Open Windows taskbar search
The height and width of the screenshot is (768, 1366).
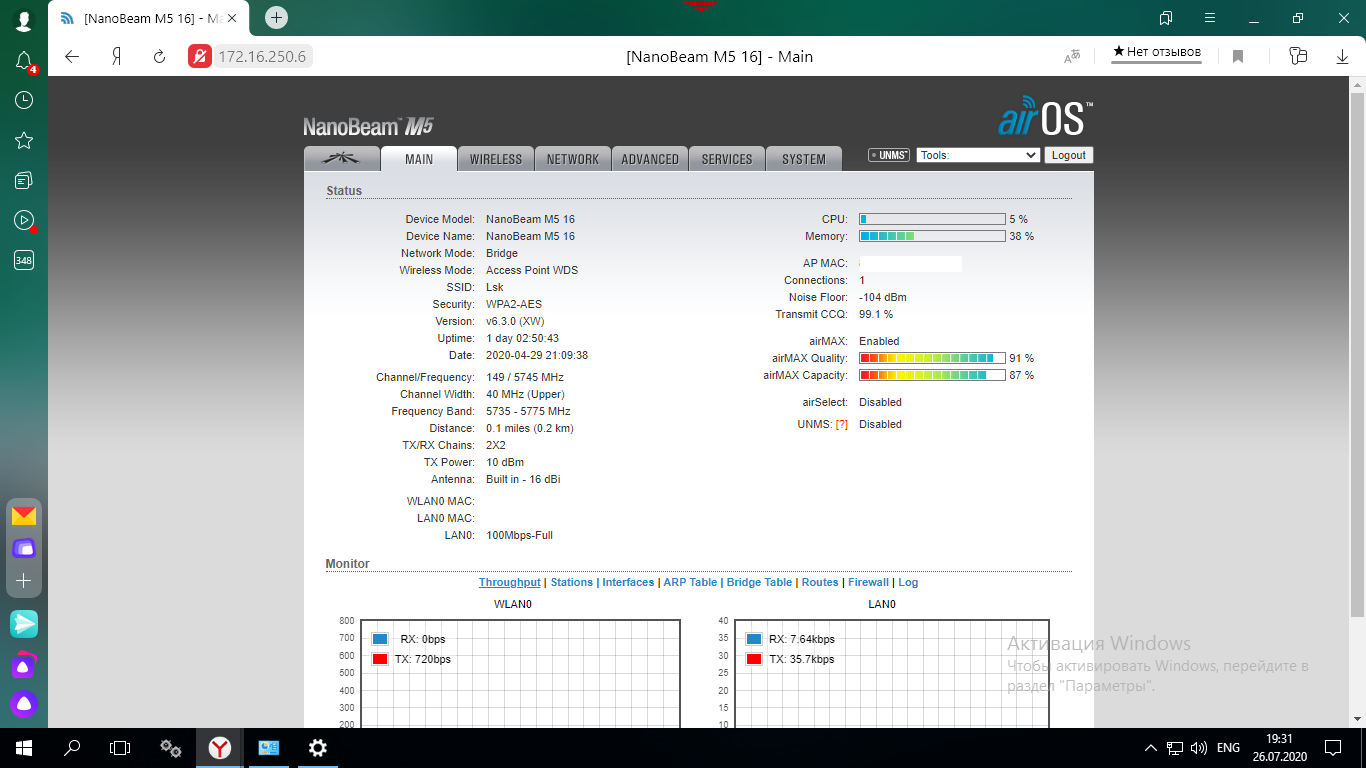[72, 748]
